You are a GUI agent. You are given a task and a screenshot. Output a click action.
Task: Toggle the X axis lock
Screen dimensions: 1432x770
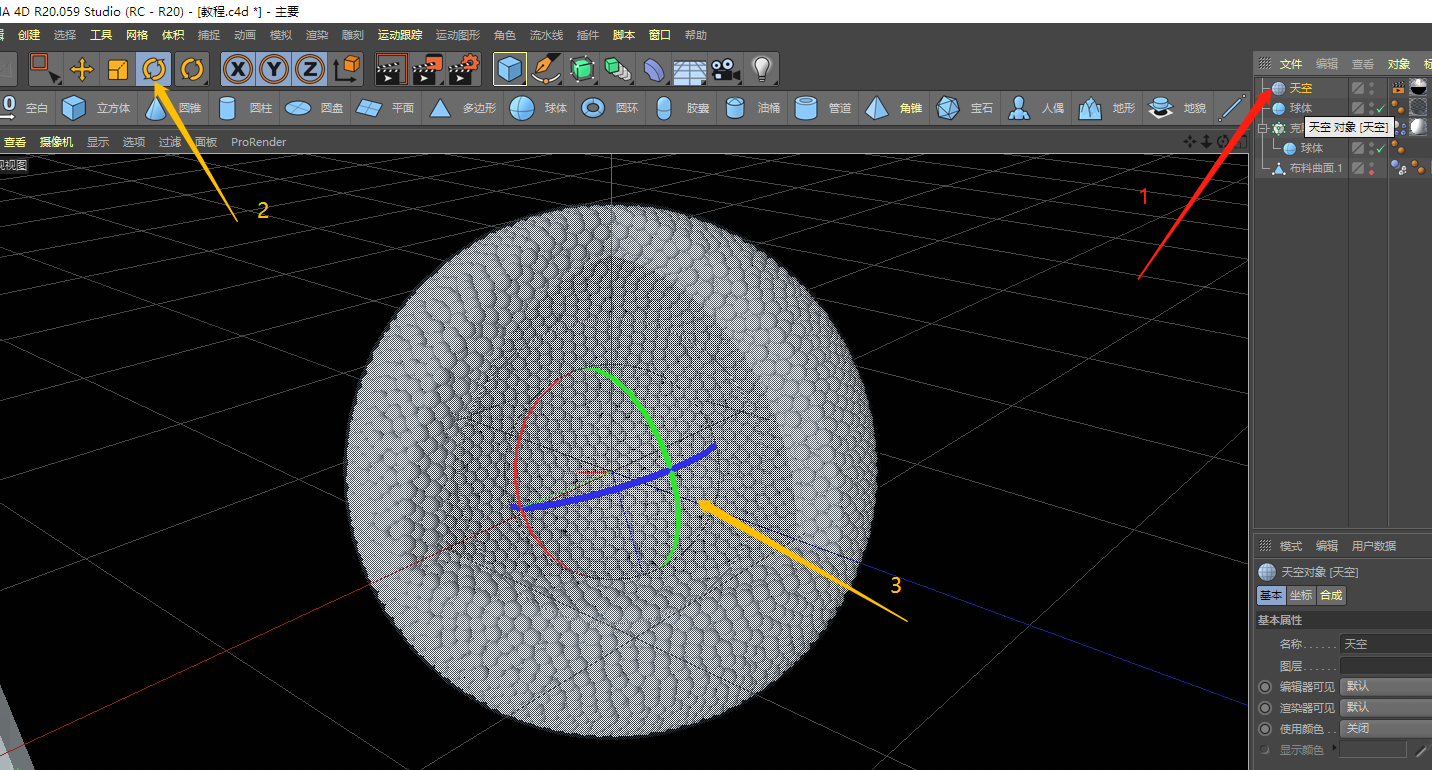pyautogui.click(x=238, y=69)
